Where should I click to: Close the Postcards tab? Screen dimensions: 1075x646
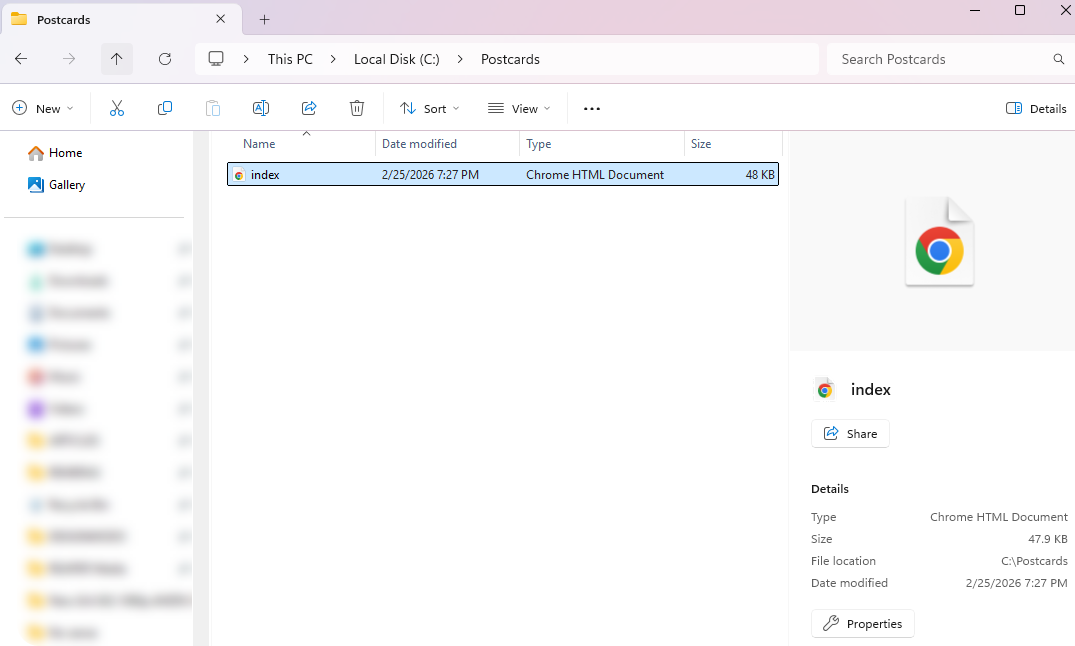click(221, 19)
